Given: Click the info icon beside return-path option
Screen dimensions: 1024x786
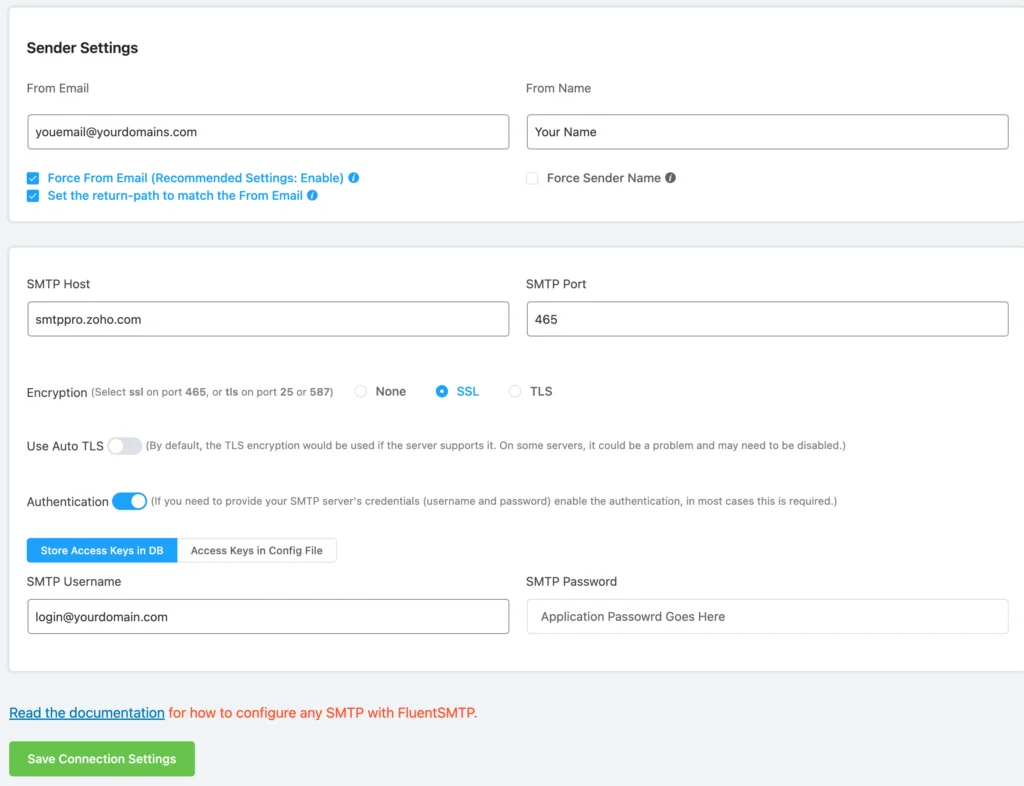Looking at the screenshot, I should click(312, 195).
